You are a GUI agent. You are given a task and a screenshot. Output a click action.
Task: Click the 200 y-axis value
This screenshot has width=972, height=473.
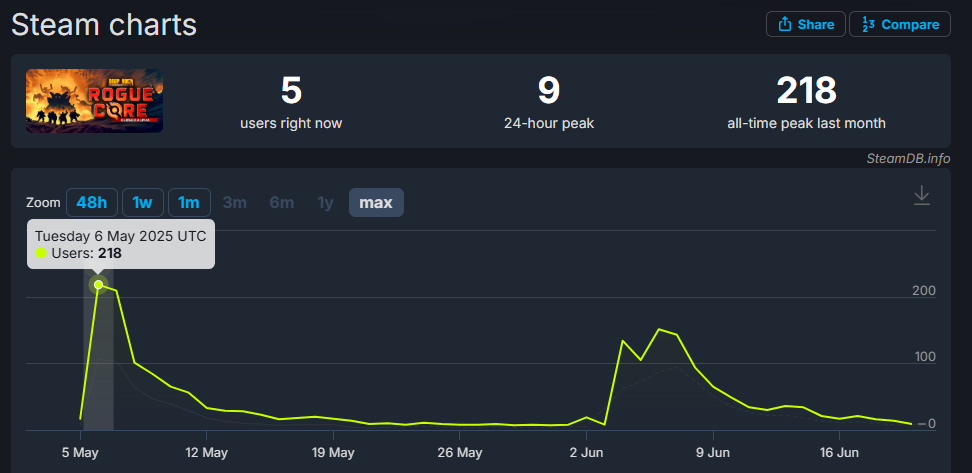tap(924, 291)
